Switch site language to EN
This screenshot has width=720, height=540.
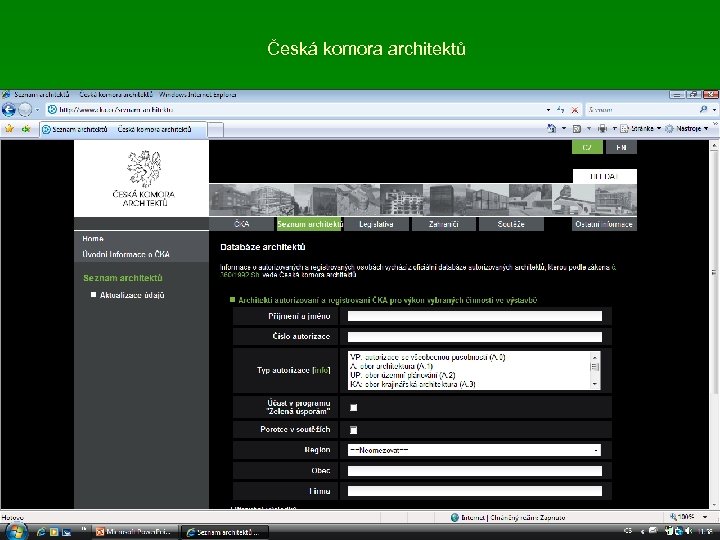[x=621, y=147]
